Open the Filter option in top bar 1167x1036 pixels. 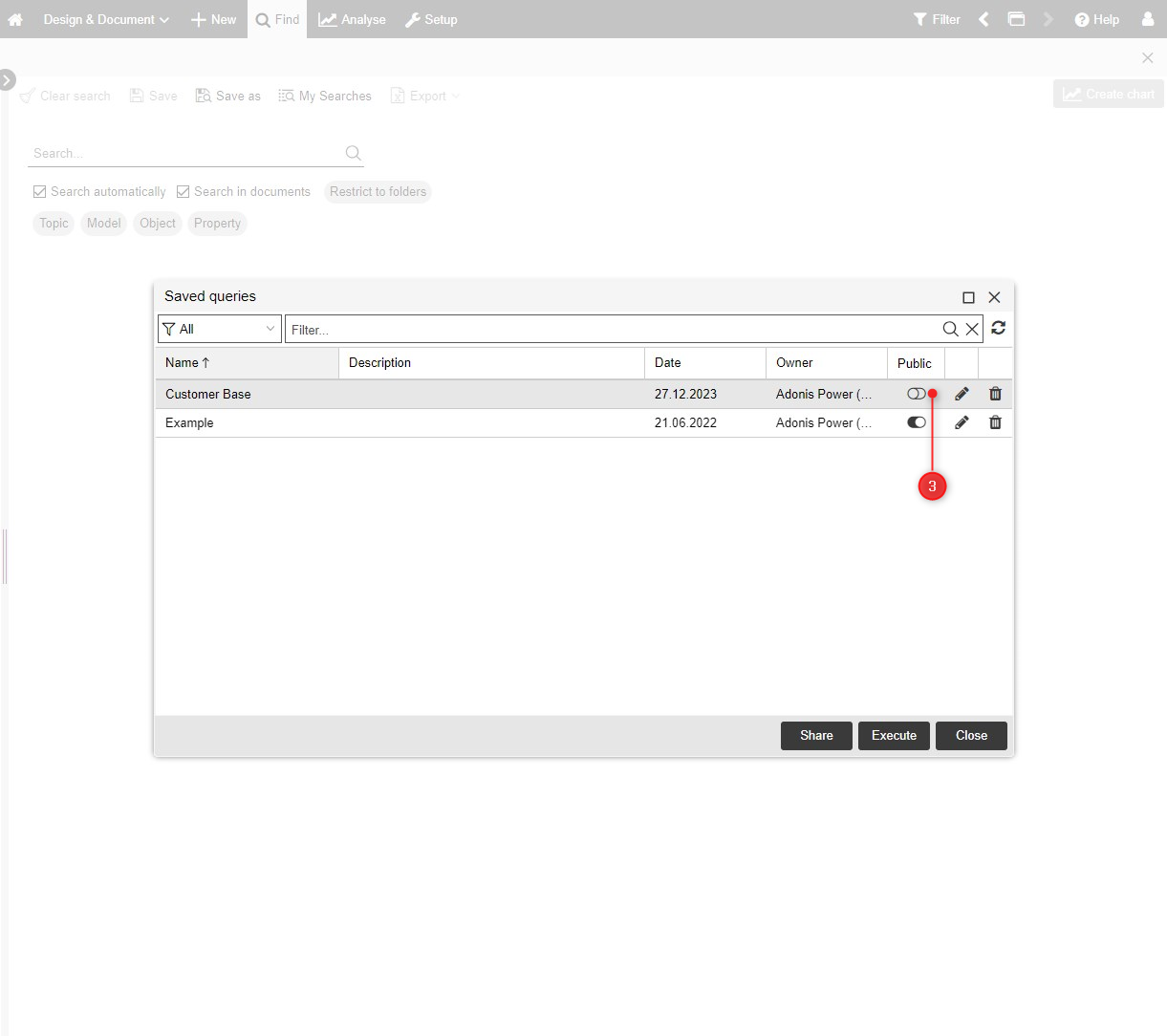pyautogui.click(x=937, y=19)
